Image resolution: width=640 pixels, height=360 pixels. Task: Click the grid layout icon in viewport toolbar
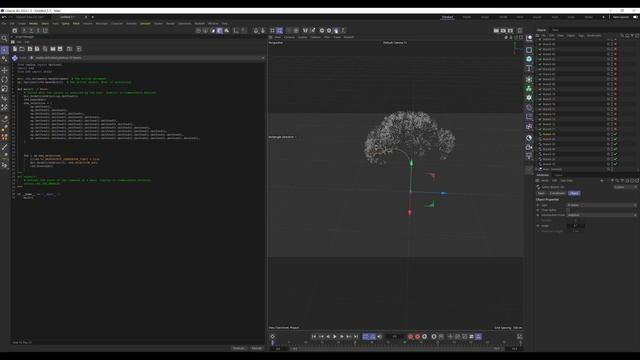[272, 31]
